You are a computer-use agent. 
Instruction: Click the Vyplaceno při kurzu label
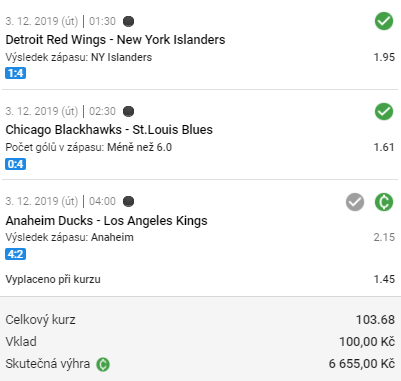click(x=53, y=279)
